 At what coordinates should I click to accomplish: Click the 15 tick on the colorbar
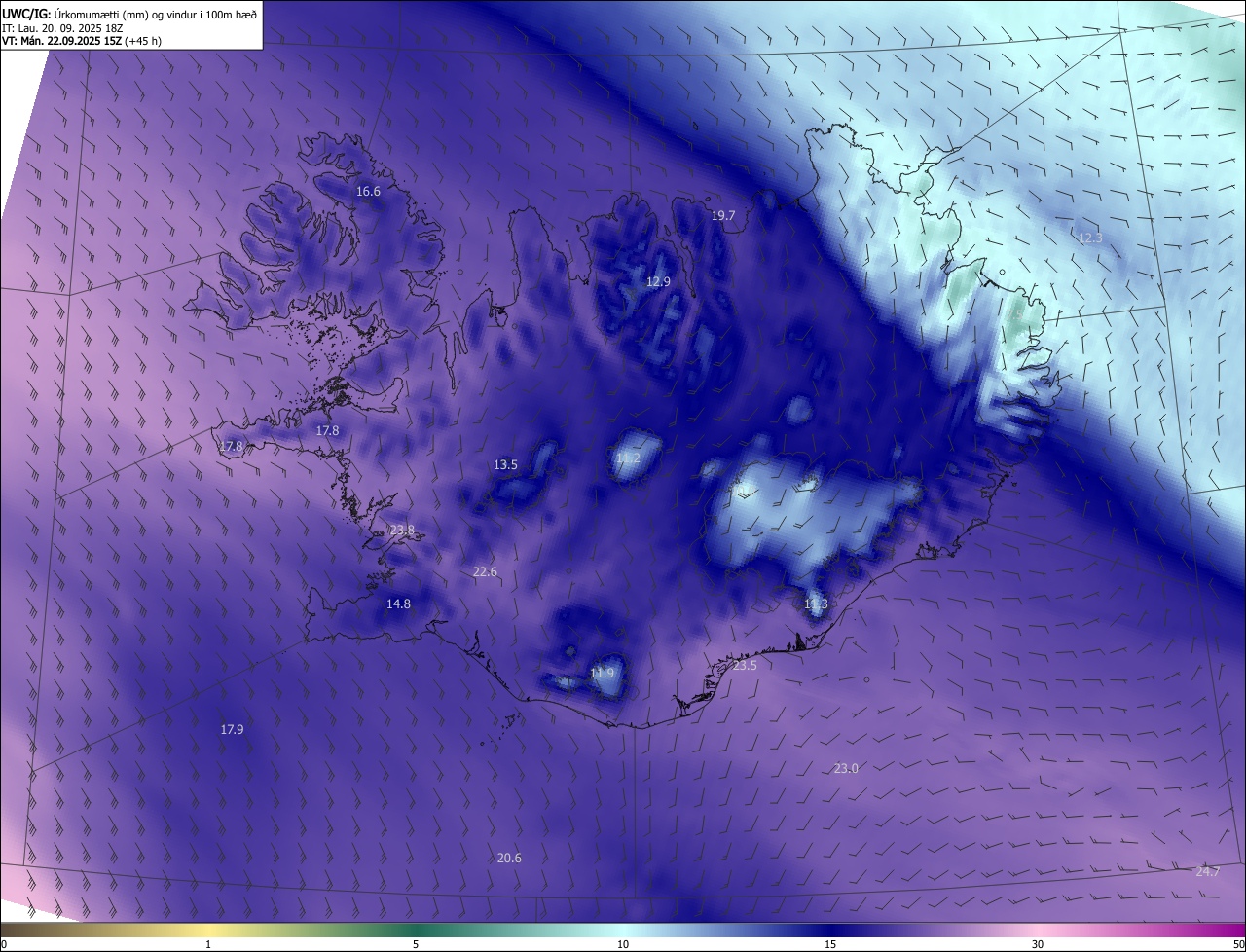pos(830,945)
